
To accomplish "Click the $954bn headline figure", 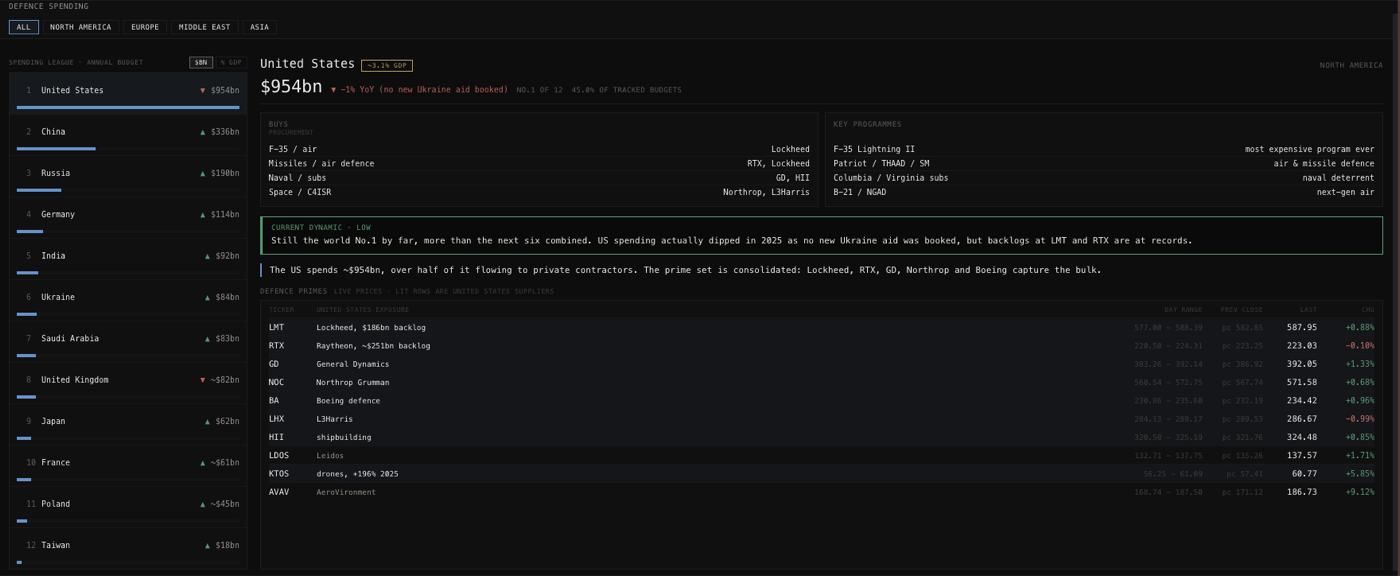I will click(291, 87).
